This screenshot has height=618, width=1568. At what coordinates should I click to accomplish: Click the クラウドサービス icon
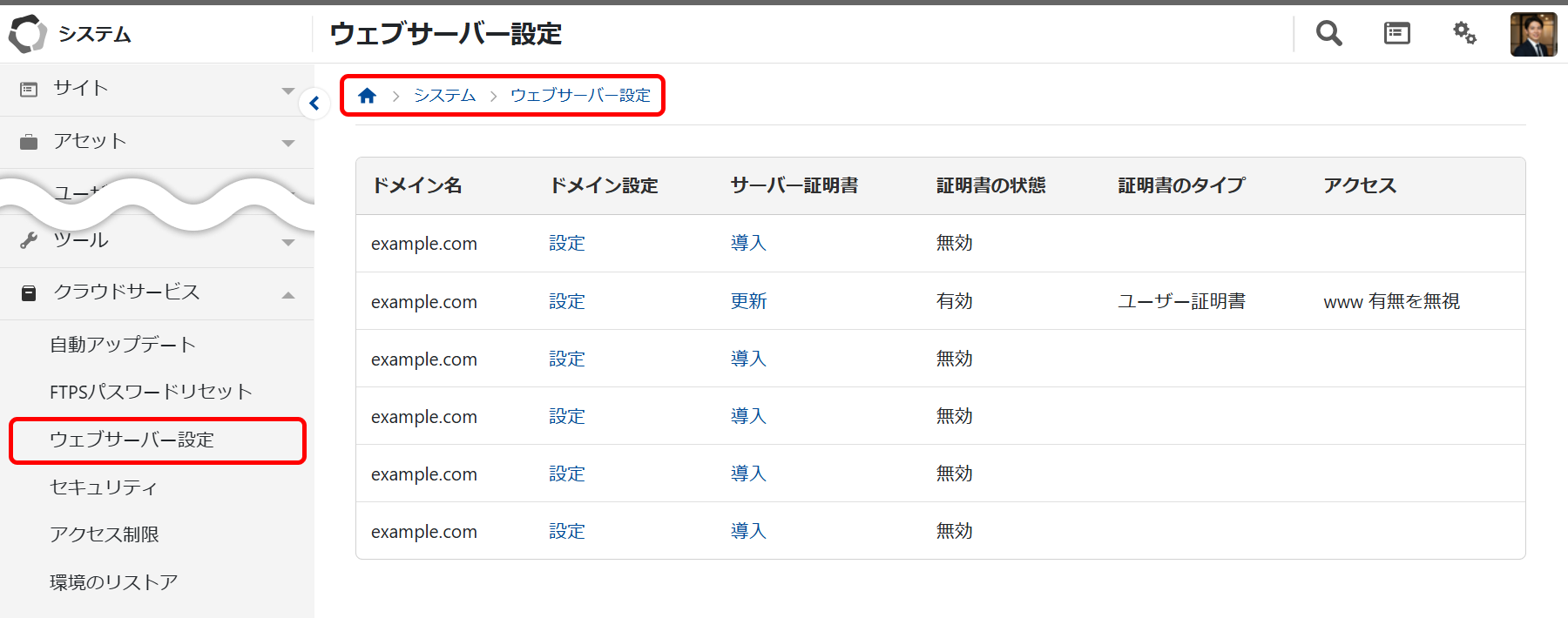click(x=29, y=293)
